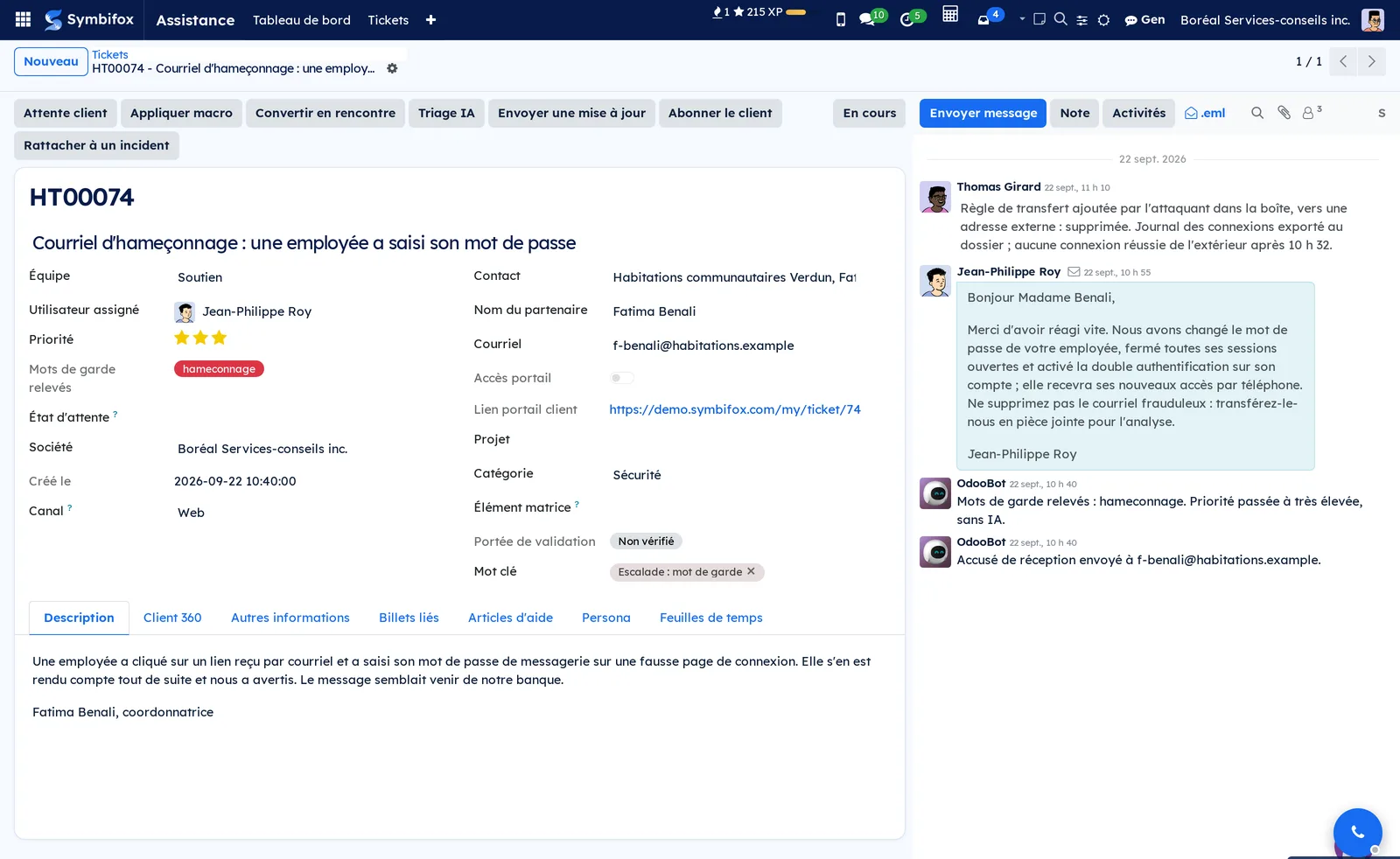Open the client portal ticket link
Image resolution: width=1400 pixels, height=859 pixels.
(x=735, y=409)
